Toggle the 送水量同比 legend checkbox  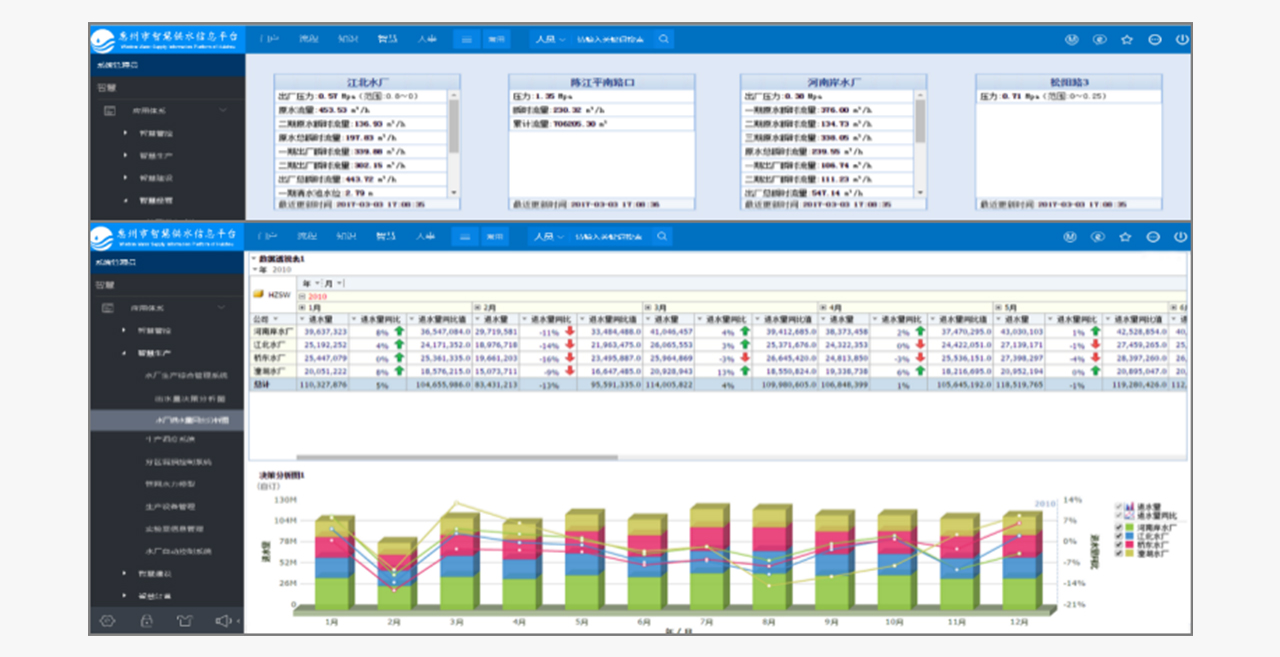point(1118,516)
